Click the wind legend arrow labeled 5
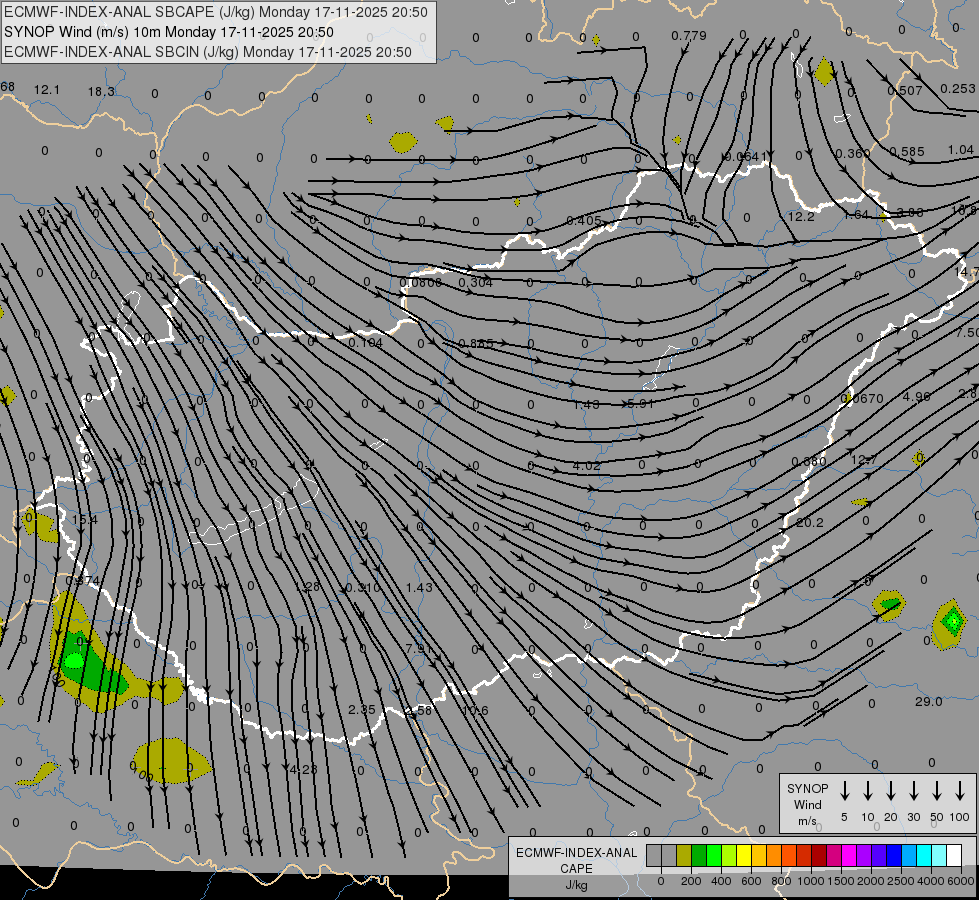The image size is (979, 900). pos(844,791)
